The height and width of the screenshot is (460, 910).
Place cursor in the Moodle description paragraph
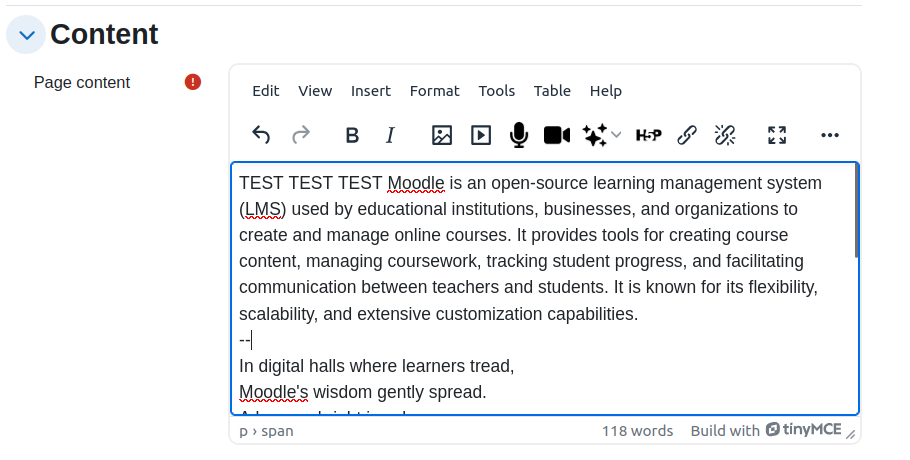tap(530, 248)
